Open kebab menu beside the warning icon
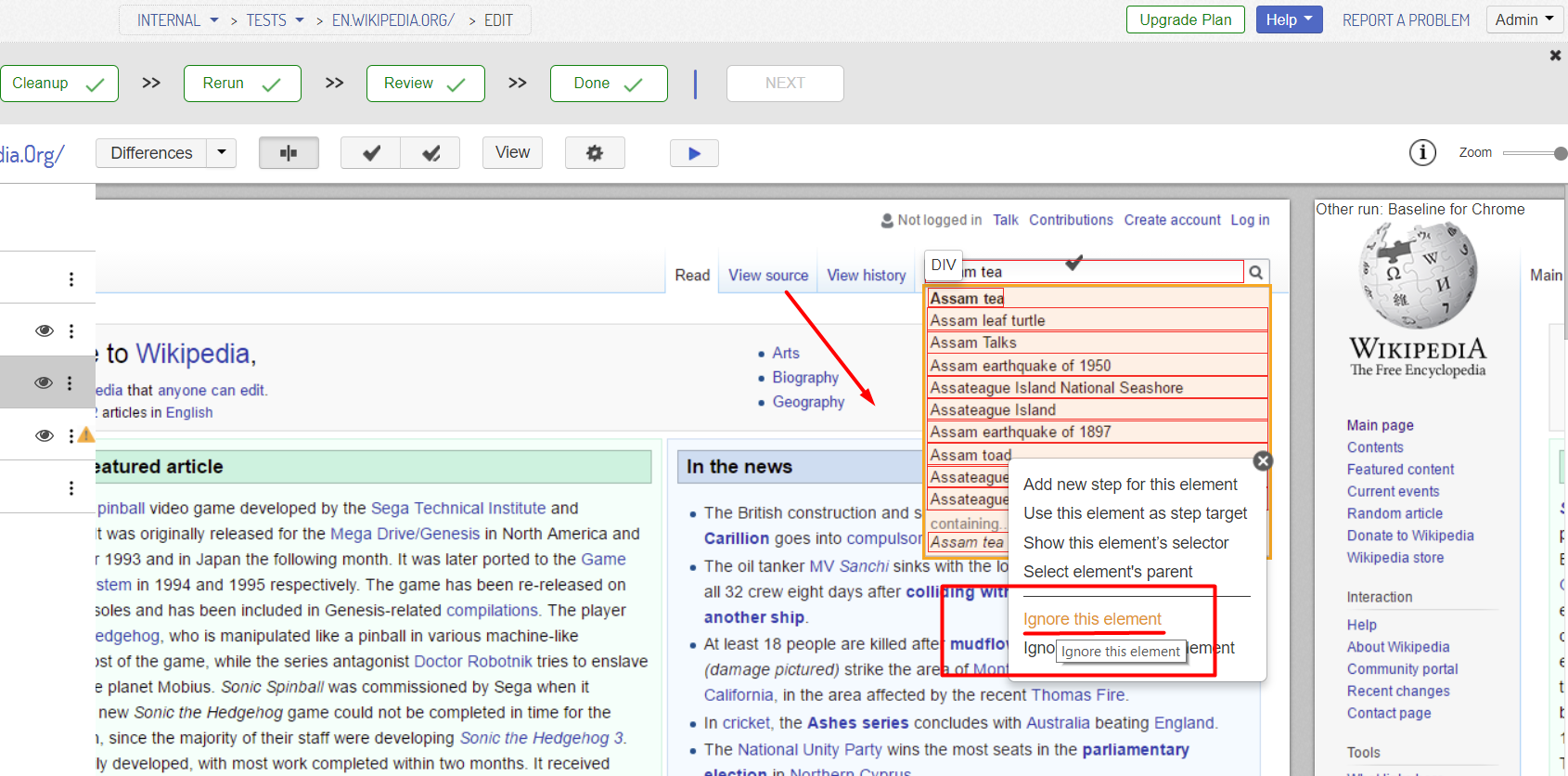 click(x=71, y=435)
